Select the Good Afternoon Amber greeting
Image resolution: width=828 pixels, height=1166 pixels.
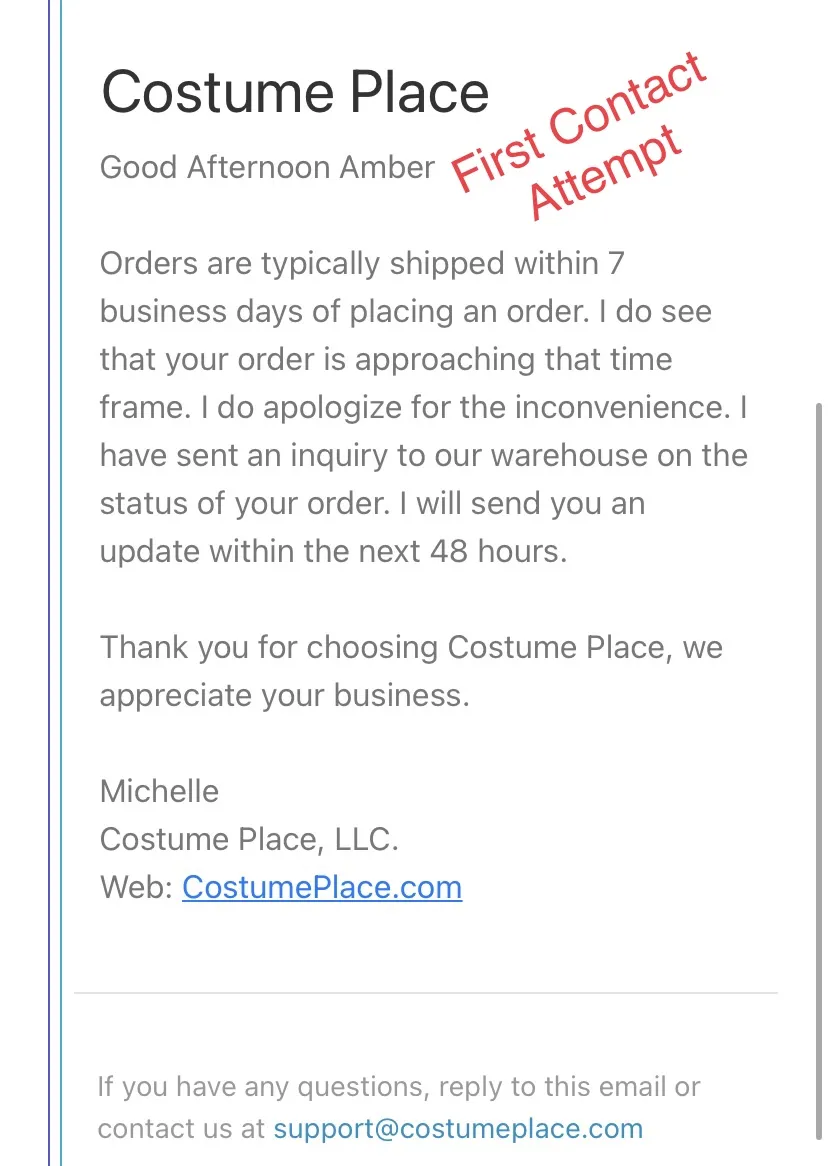267,167
